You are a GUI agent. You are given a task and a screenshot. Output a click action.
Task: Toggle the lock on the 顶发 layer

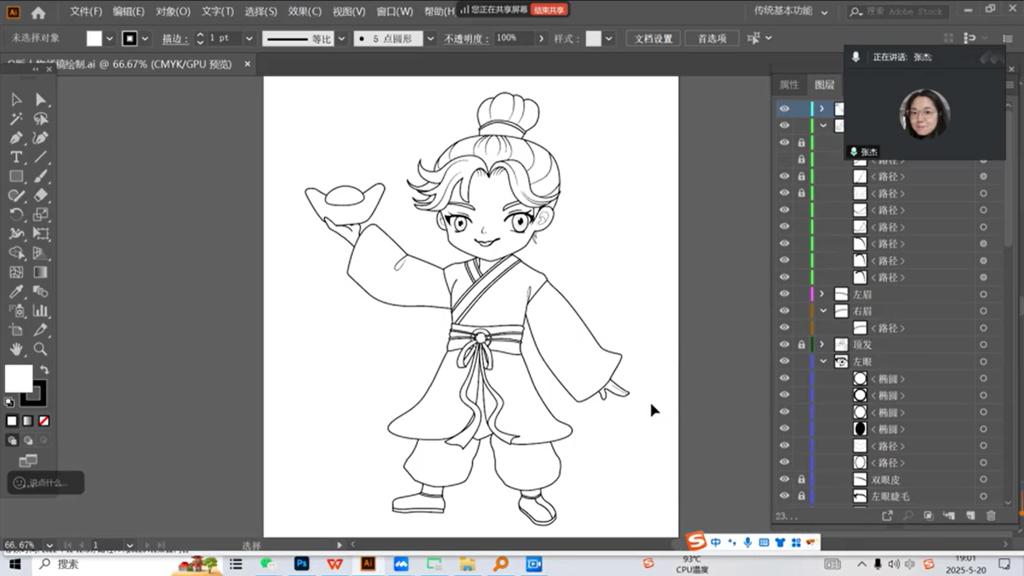click(801, 345)
